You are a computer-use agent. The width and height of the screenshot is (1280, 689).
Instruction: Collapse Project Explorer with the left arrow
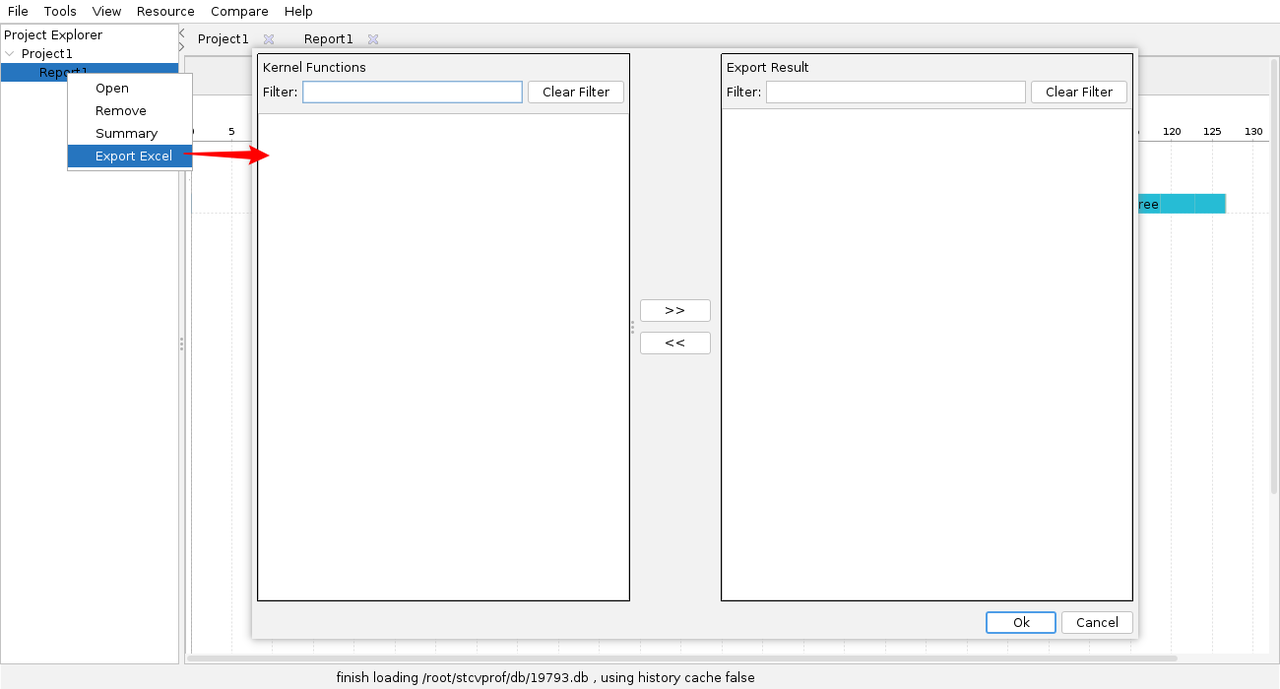pos(181,32)
